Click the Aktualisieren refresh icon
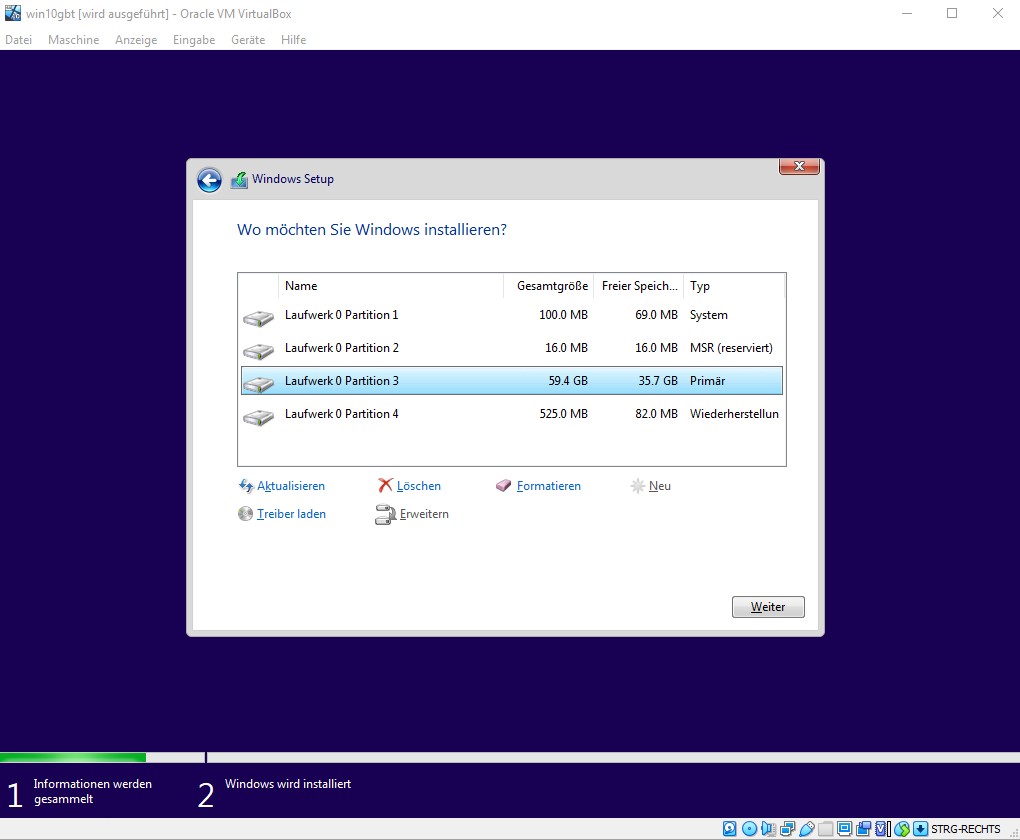Screen dimensions: 1020x840 pyautogui.click(x=246, y=485)
